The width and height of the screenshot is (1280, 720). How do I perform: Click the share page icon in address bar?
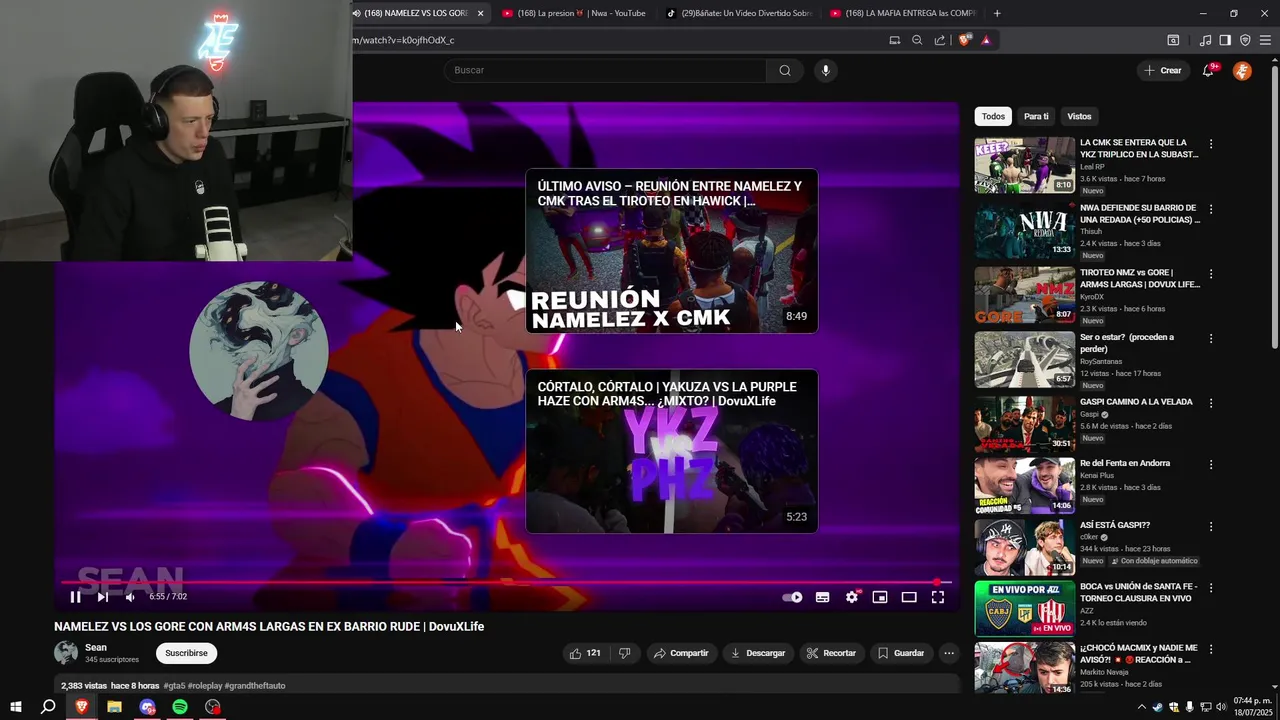coord(940,40)
